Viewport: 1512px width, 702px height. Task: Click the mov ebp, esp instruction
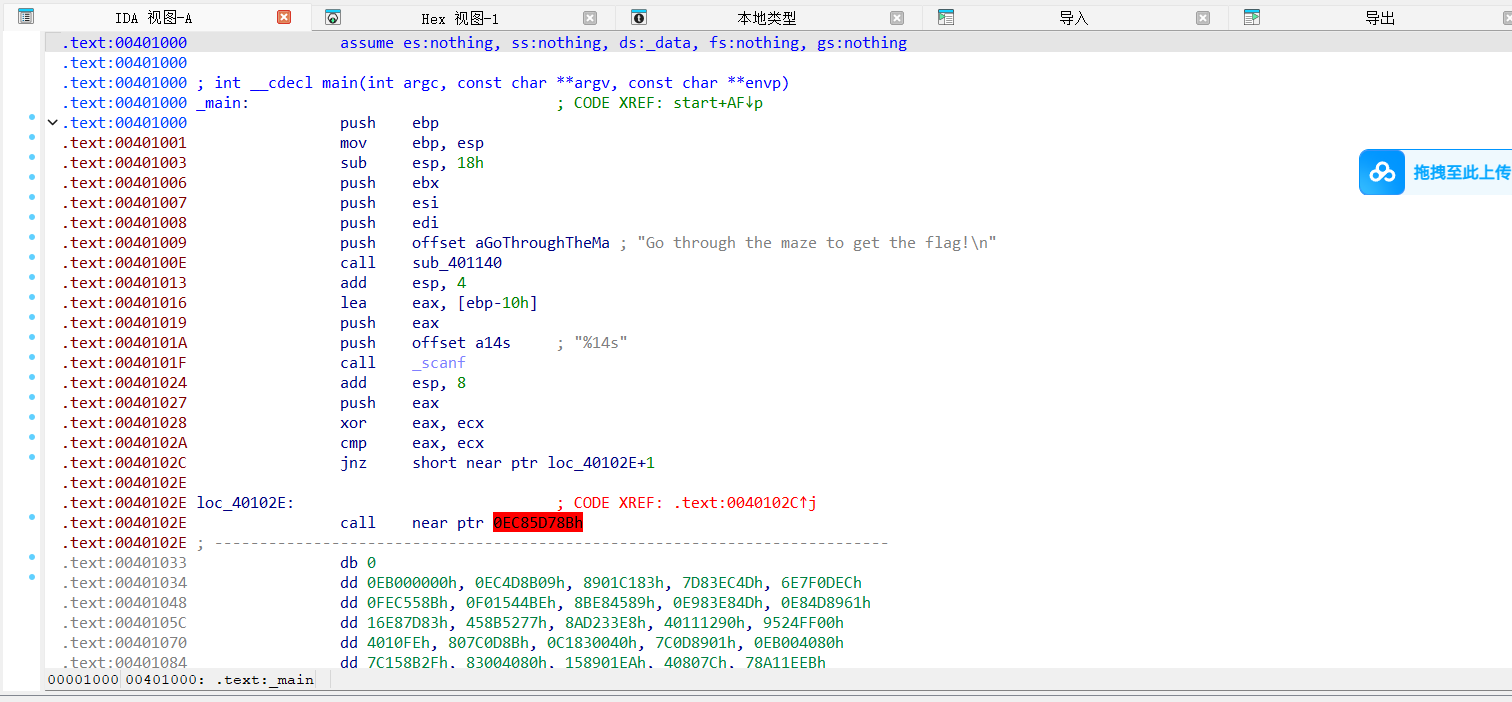coord(412,143)
